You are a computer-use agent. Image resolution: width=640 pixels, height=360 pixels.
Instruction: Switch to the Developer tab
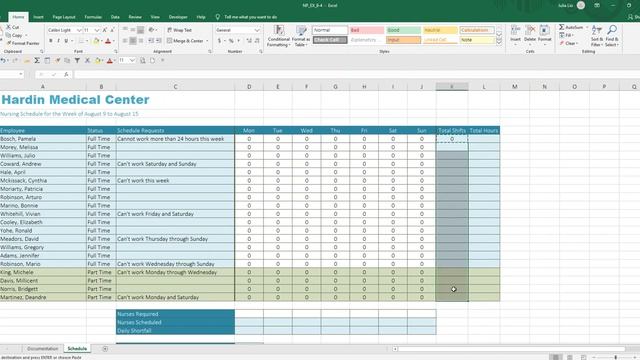pyautogui.click(x=178, y=17)
